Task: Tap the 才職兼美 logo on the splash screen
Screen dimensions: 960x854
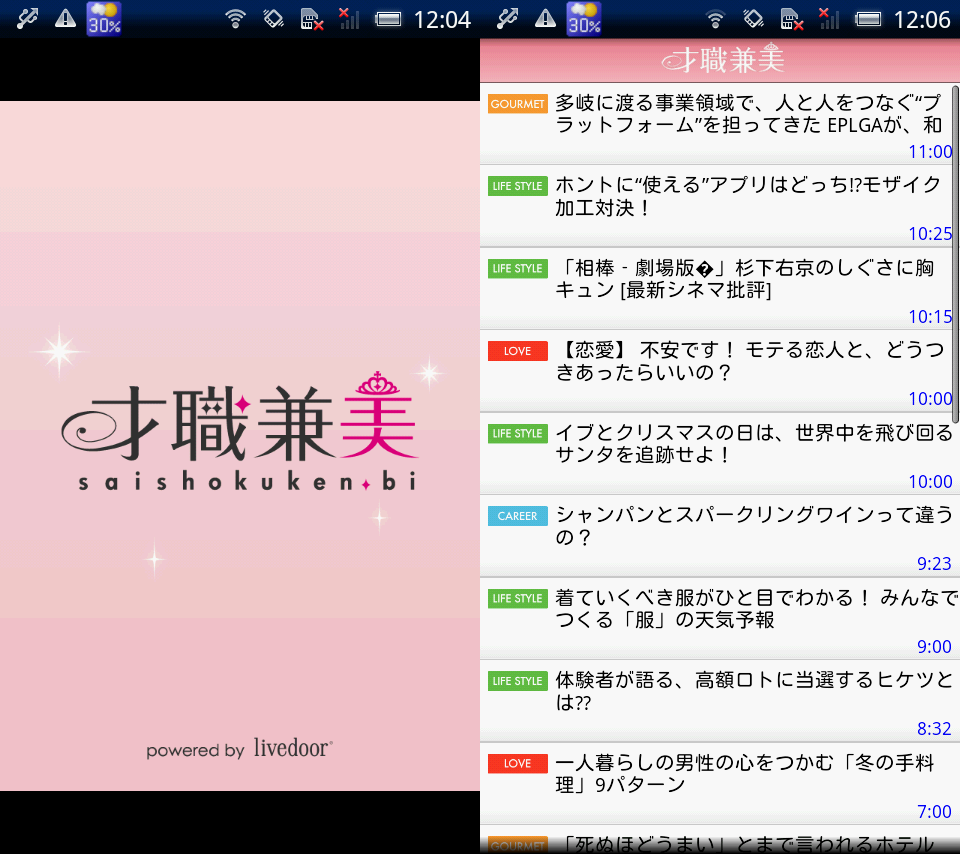Action: (x=240, y=418)
